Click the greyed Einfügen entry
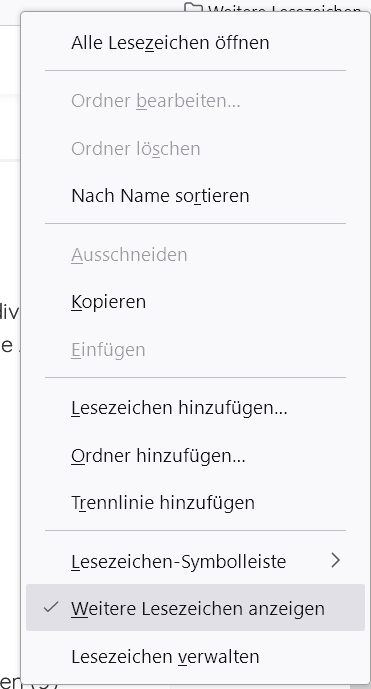371x689 pixels. tap(108, 350)
